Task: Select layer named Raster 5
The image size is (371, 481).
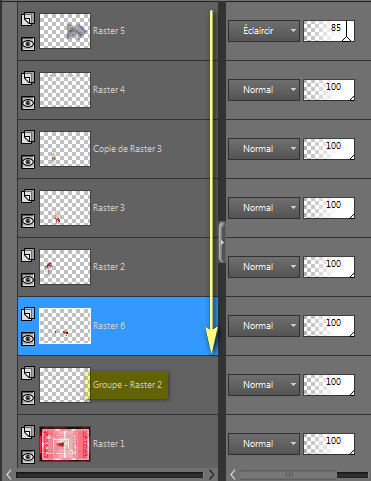Action: coord(109,31)
